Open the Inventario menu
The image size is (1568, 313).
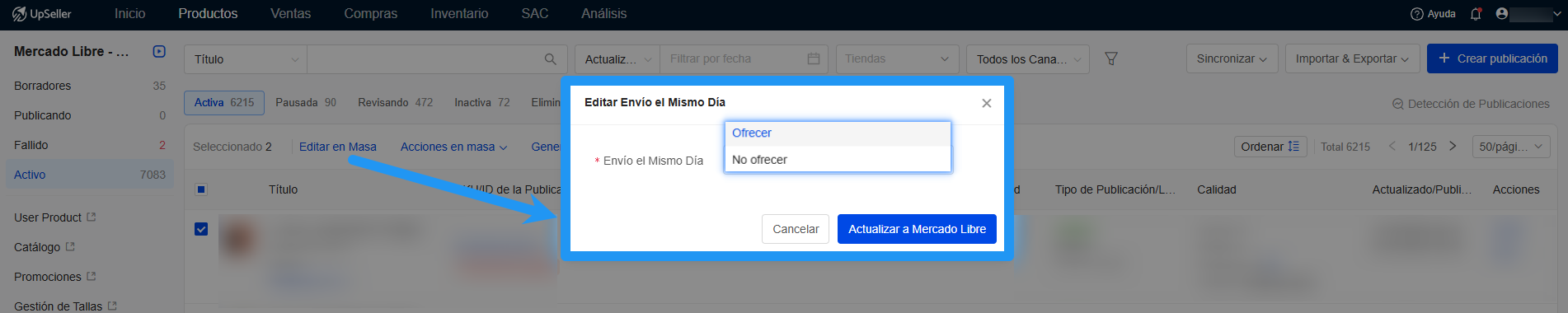459,14
